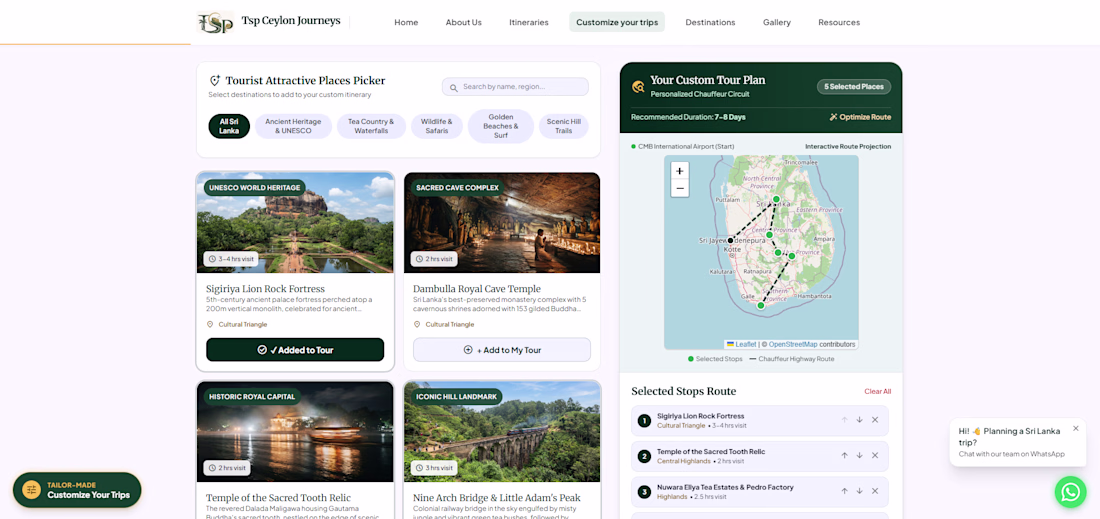Screen dimensions: 1100x519
Task: Toggle Sigiriya Added to Tour button
Action: point(295,349)
